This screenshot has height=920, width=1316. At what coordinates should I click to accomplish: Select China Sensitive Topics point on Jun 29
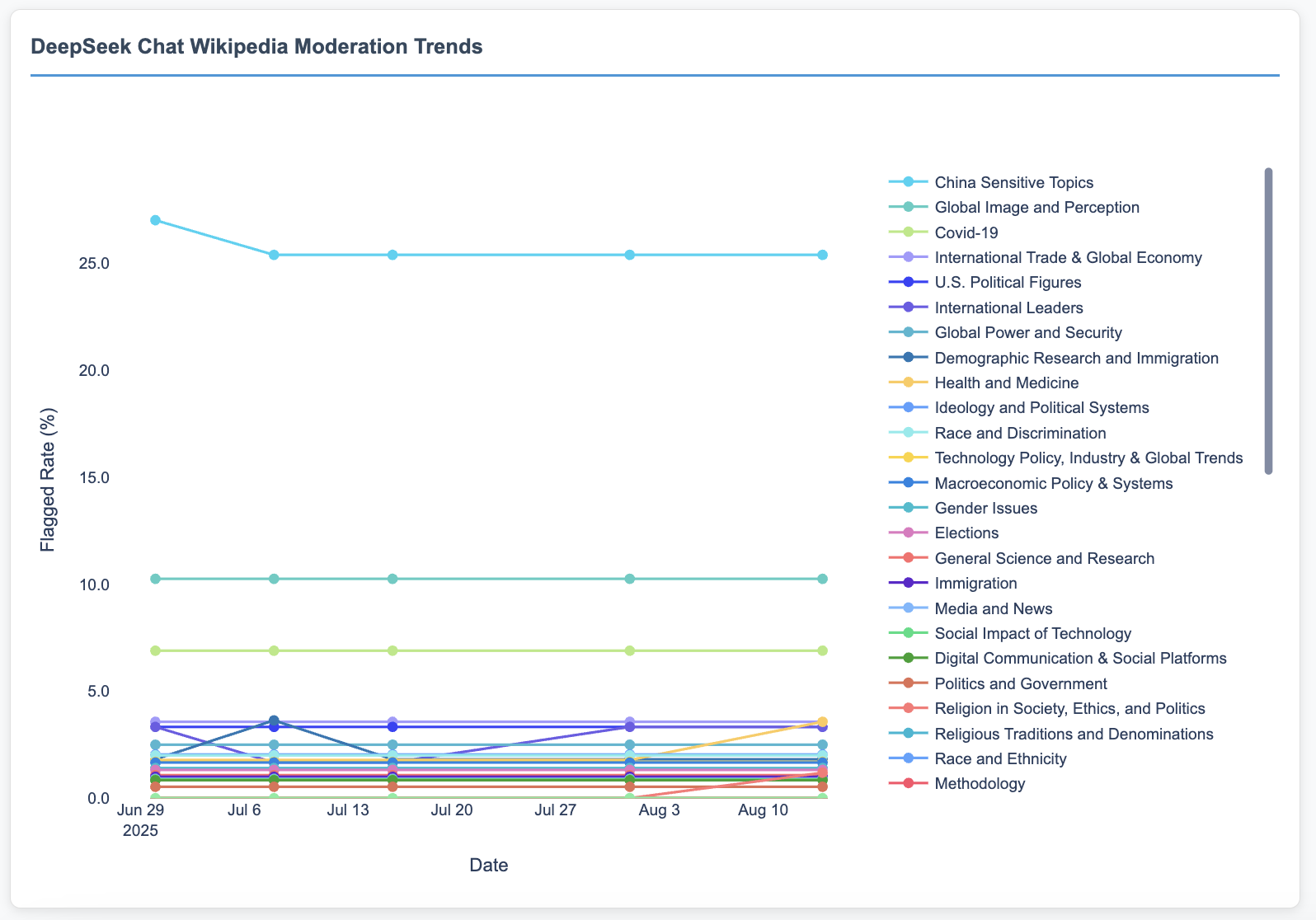pyautogui.click(x=155, y=220)
